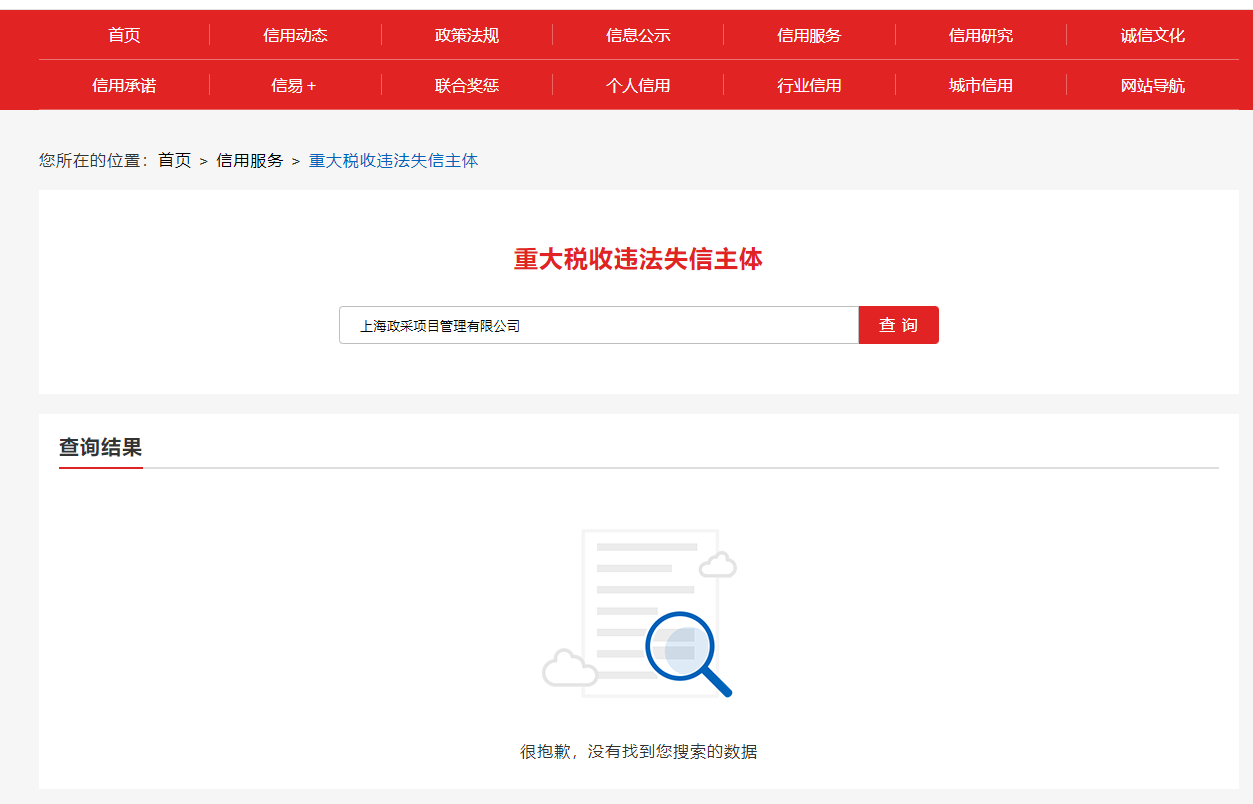
Task: Open the 行业信用 menu item
Action: [x=809, y=85]
